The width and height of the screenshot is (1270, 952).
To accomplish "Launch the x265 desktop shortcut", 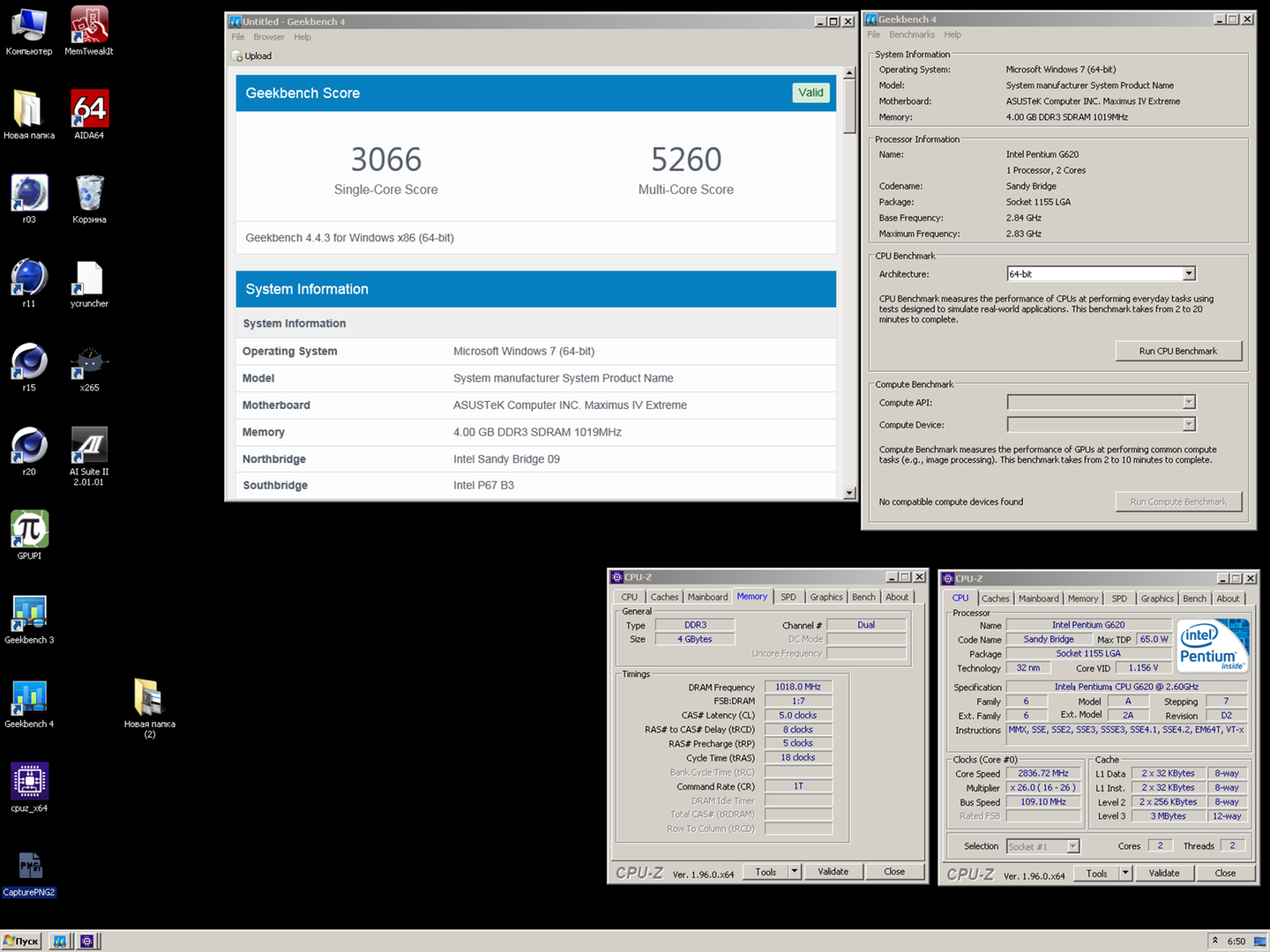I will [89, 367].
